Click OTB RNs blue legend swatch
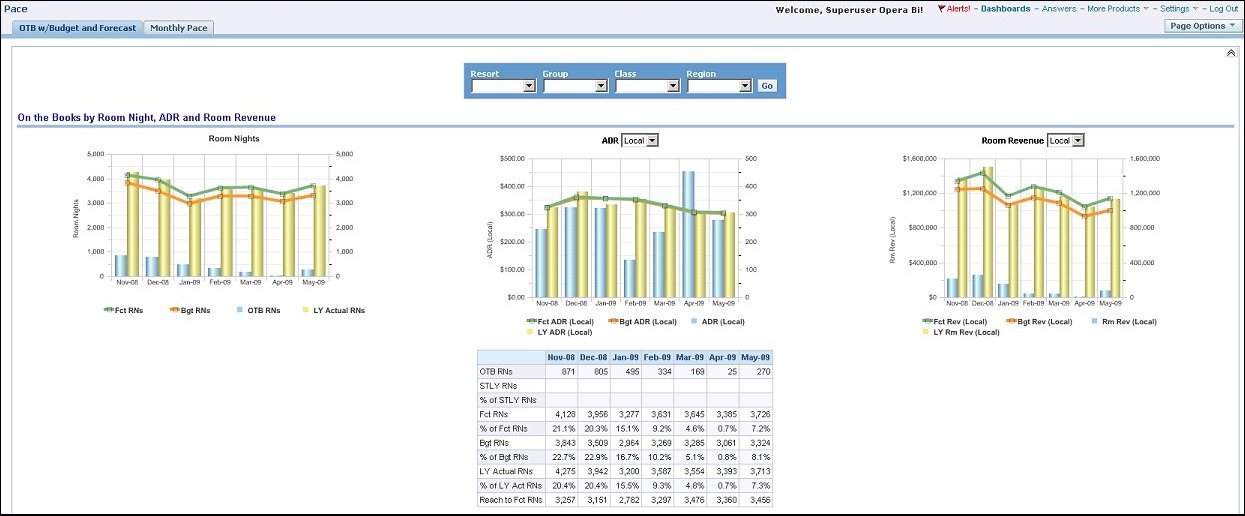Image resolution: width=1245 pixels, height=516 pixels. point(239,310)
